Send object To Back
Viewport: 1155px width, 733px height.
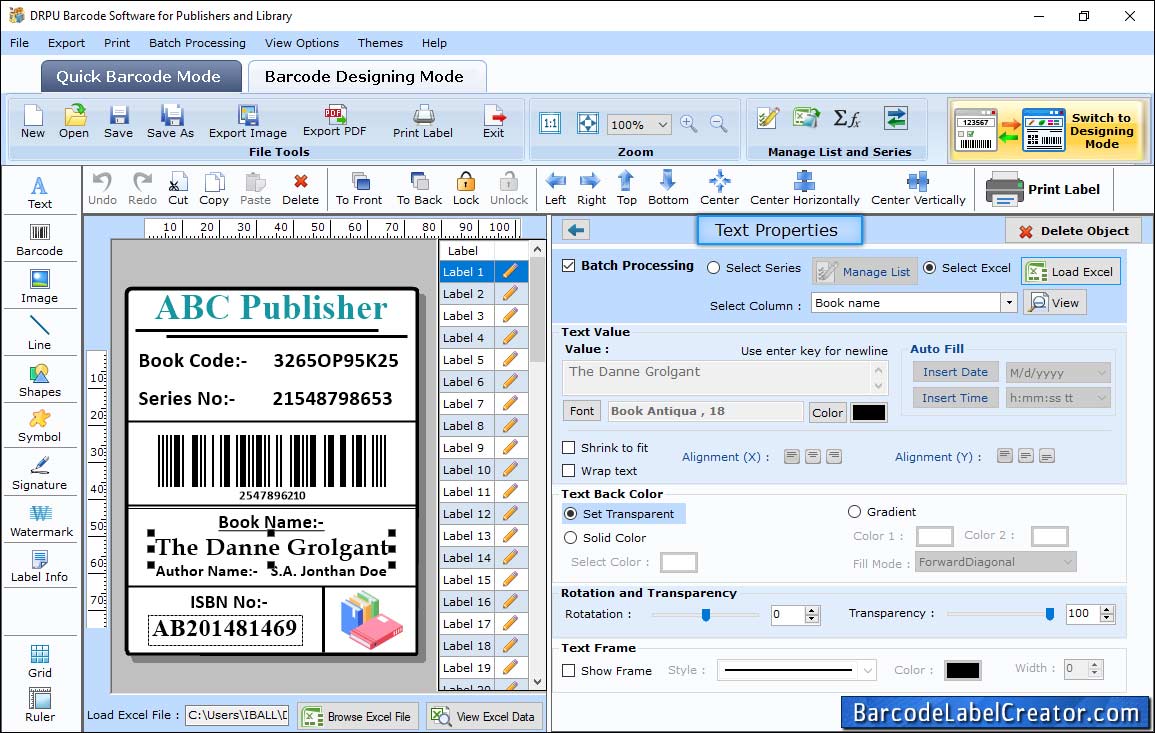(x=419, y=189)
